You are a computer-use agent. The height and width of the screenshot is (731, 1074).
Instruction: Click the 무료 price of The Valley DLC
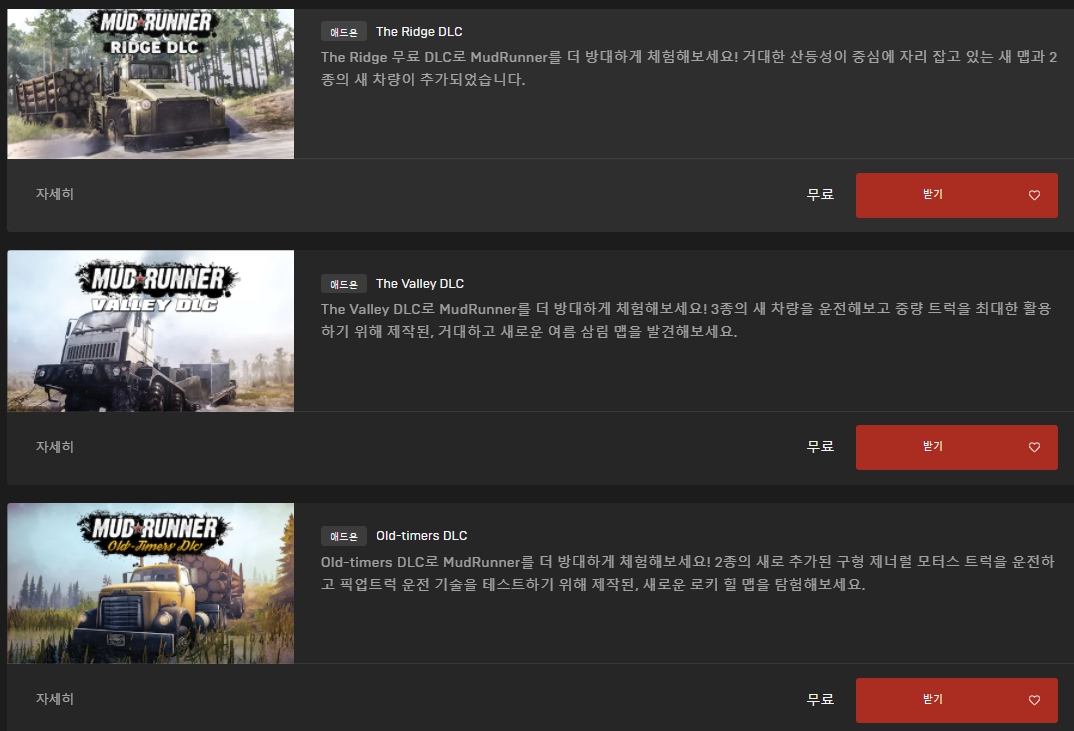point(820,447)
